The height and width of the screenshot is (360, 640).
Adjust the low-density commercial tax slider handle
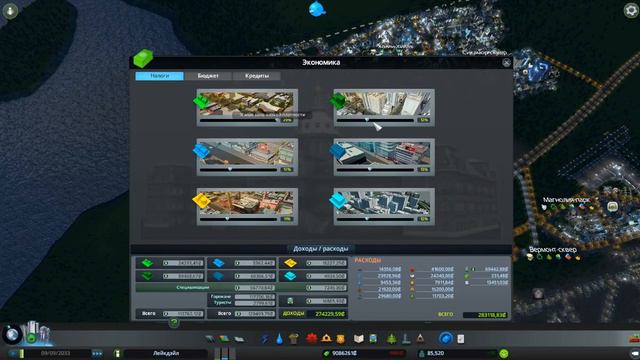[x=230, y=169]
